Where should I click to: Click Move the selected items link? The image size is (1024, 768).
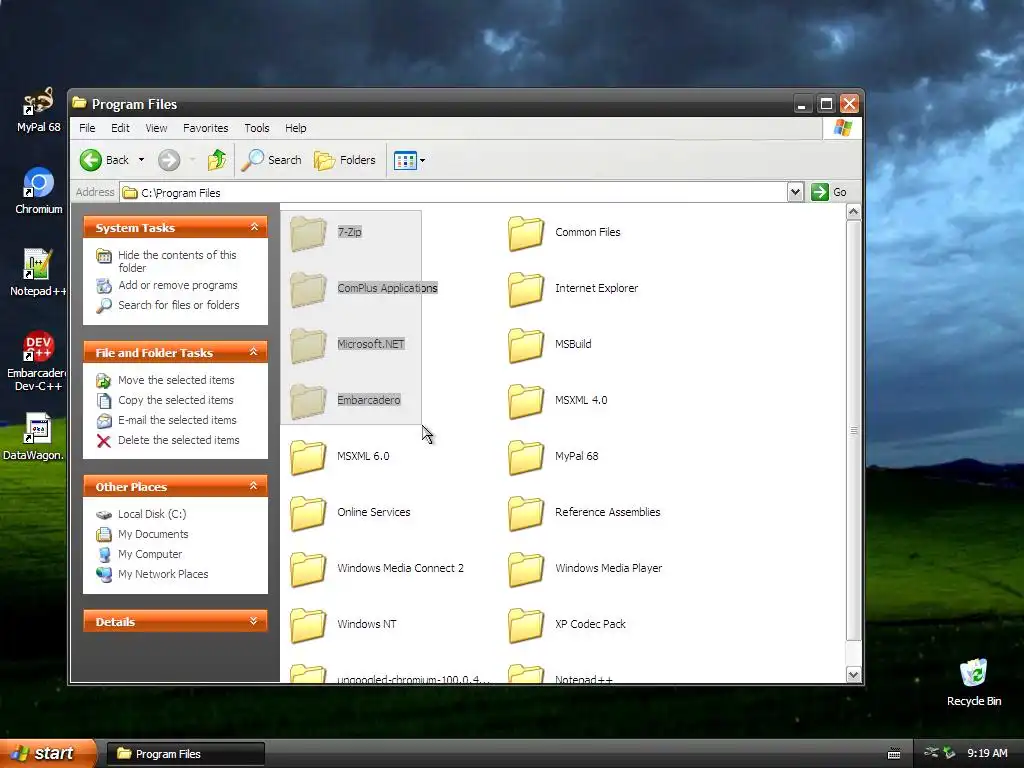176,380
